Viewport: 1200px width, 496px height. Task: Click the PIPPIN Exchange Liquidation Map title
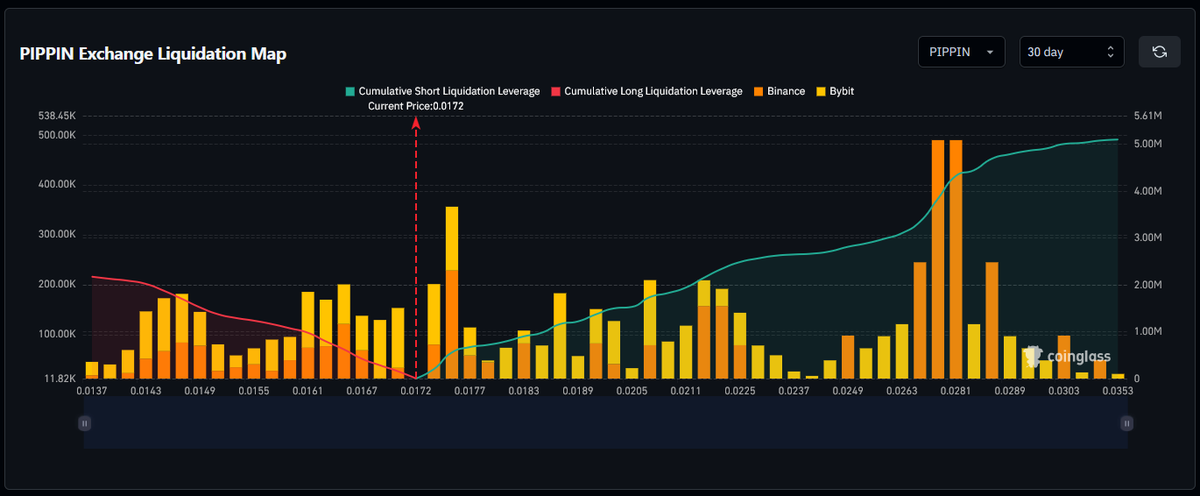pos(153,54)
